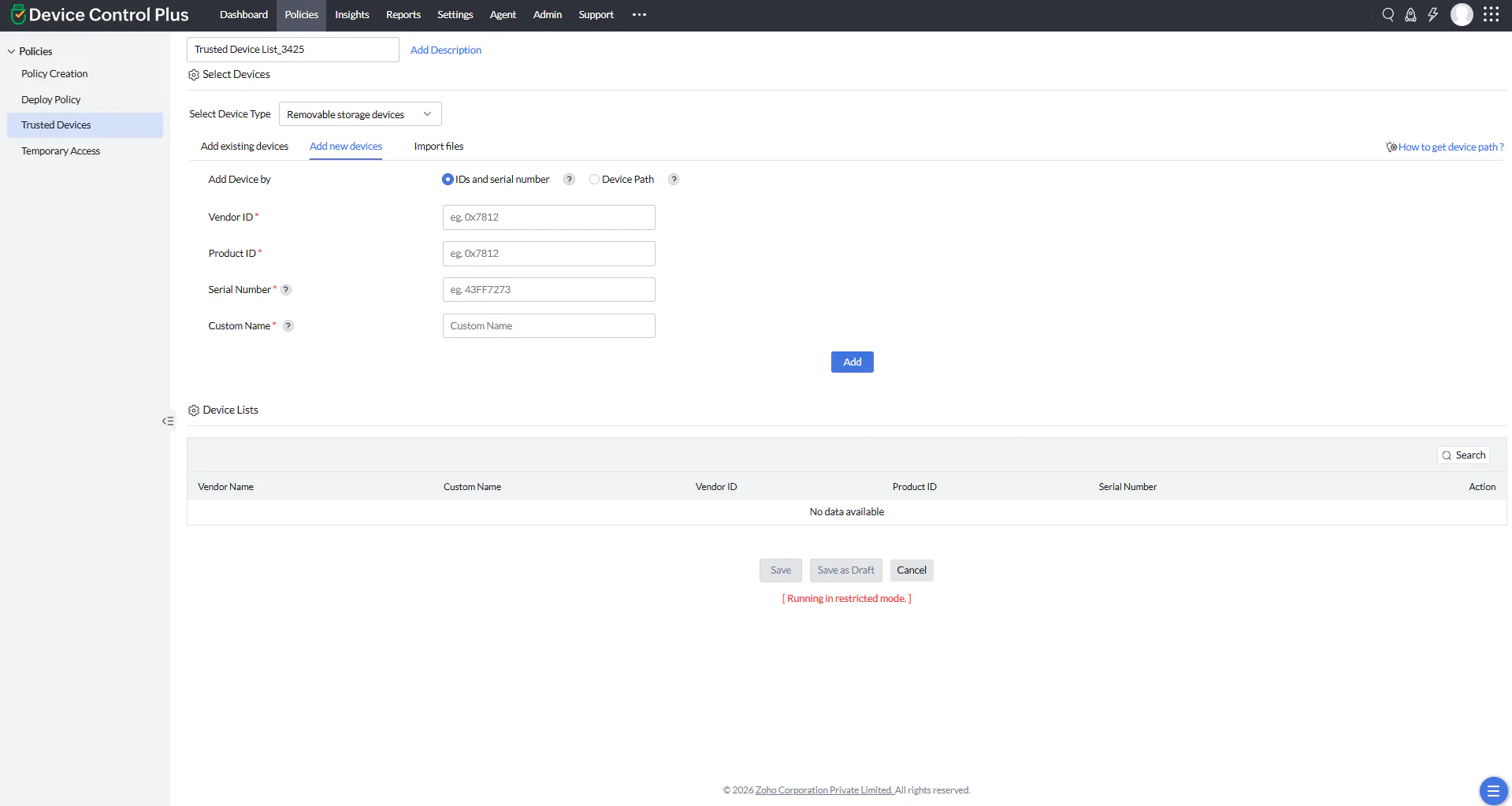Click the blue Add button

click(853, 362)
